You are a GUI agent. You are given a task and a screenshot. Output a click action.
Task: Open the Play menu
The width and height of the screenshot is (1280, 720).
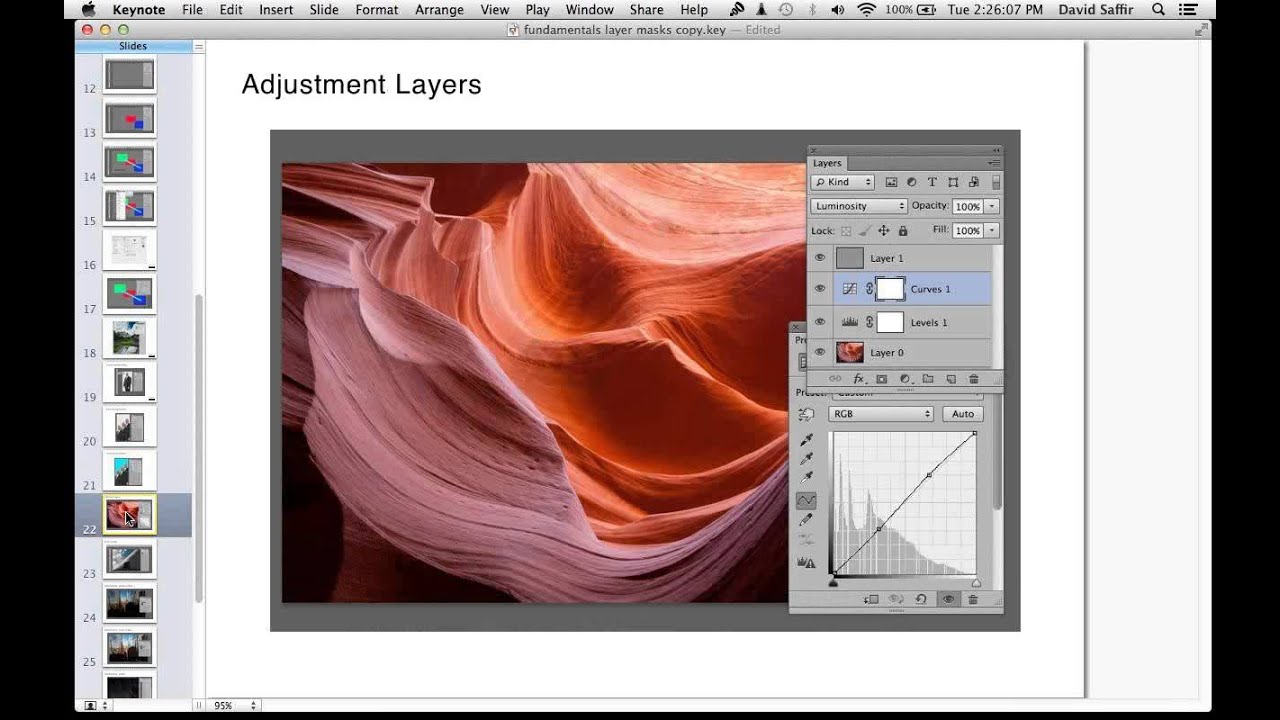(537, 9)
